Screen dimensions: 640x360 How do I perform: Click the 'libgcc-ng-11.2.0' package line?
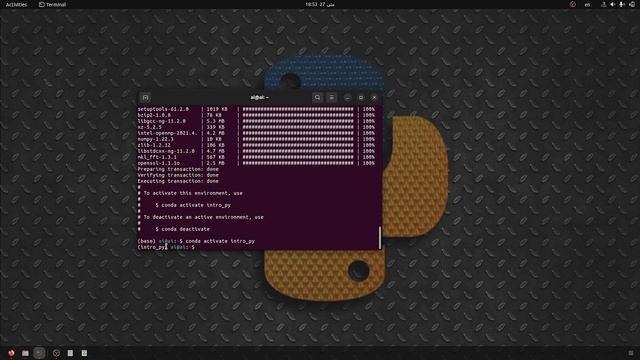256,121
